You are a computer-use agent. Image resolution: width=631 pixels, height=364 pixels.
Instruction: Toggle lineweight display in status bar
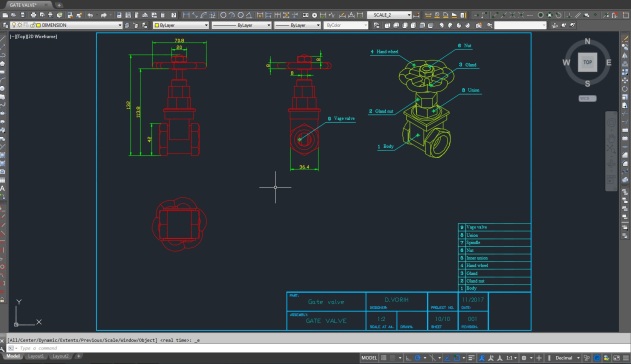click(471, 358)
